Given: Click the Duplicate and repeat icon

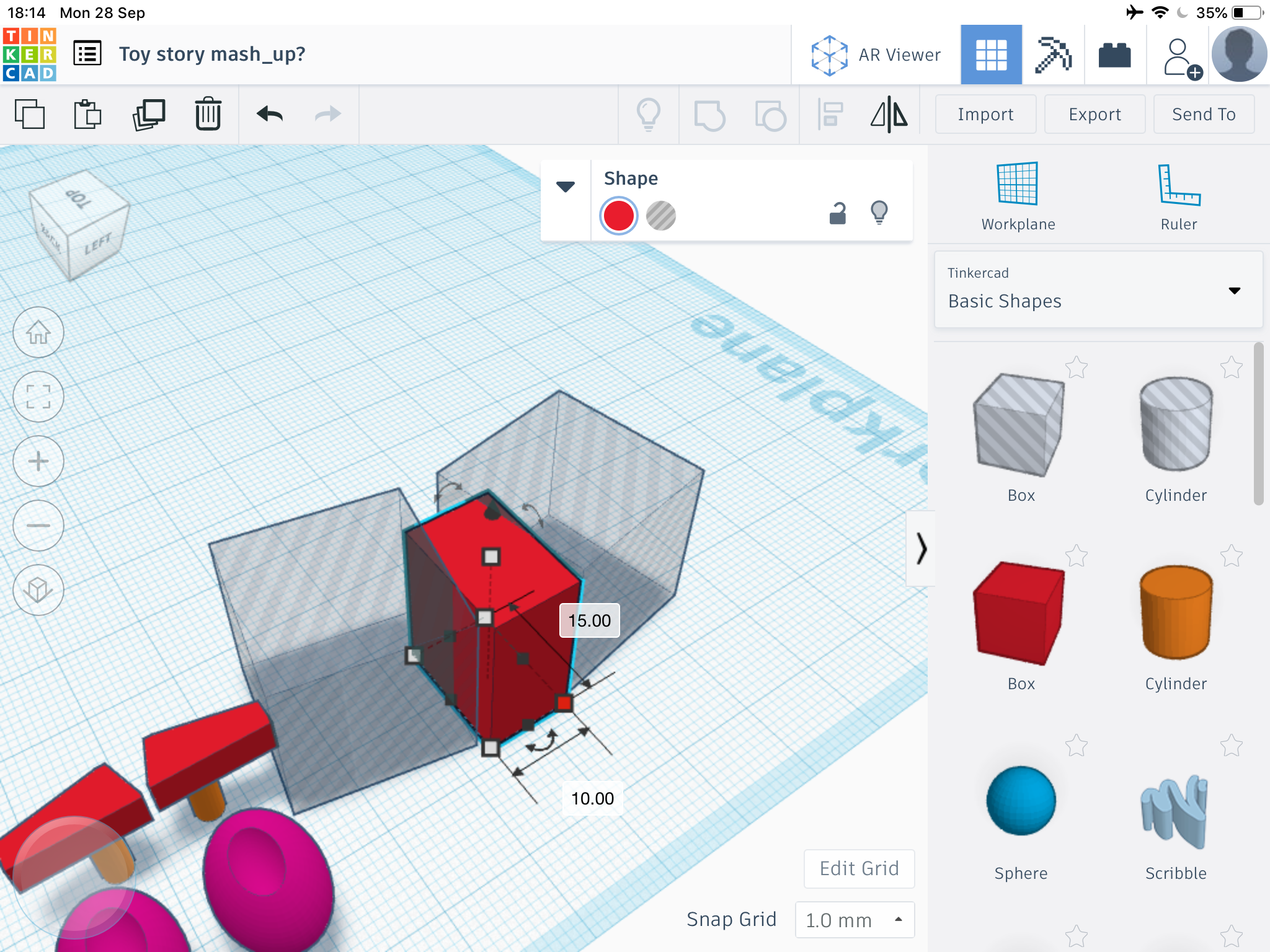Looking at the screenshot, I should click(x=148, y=114).
